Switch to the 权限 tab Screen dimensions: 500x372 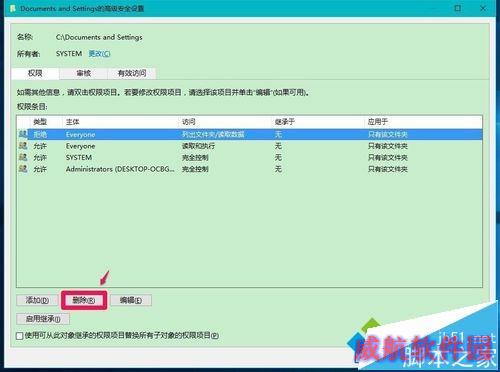coord(35,73)
